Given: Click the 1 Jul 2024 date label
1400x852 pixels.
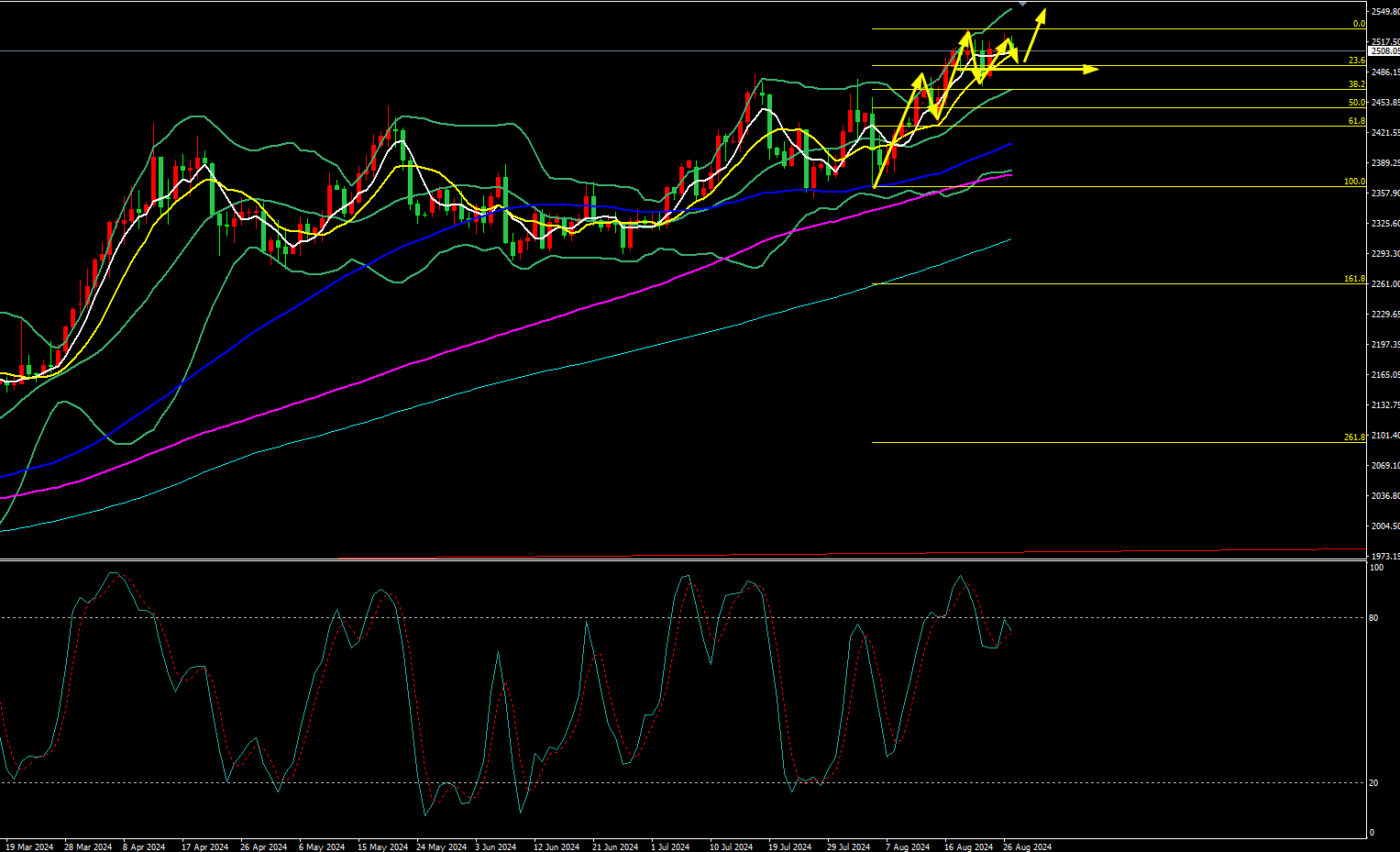Looking at the screenshot, I should point(671,847).
